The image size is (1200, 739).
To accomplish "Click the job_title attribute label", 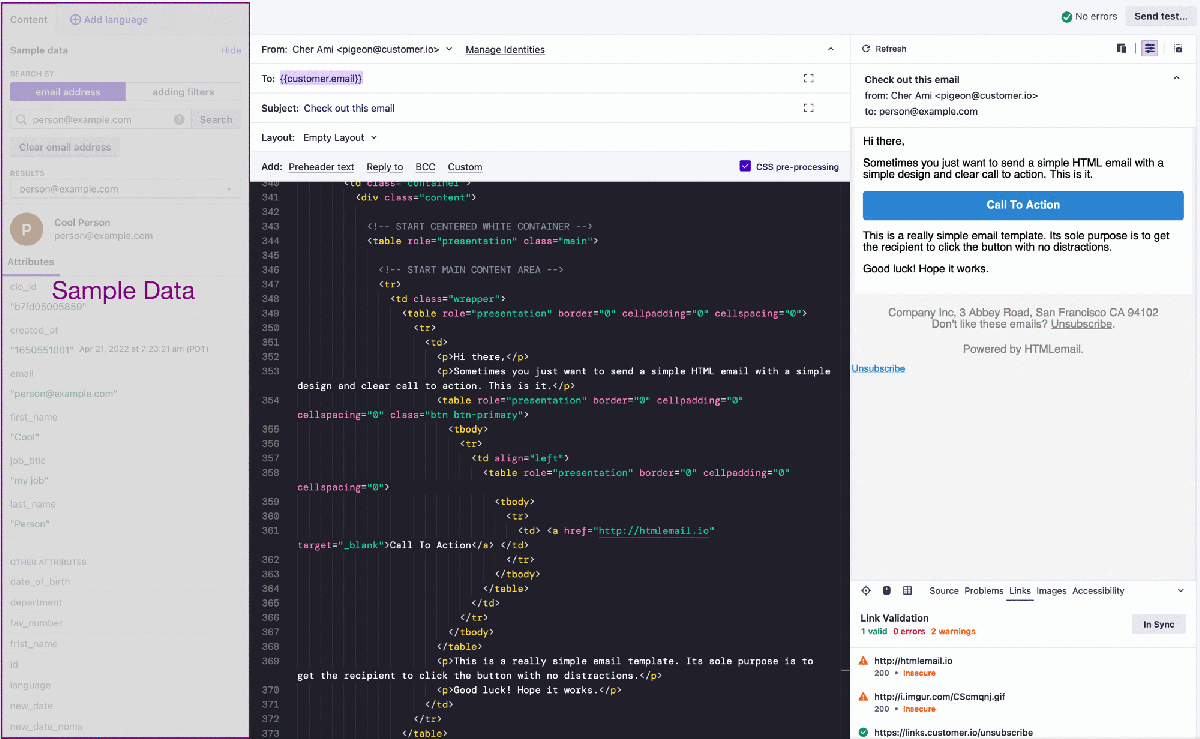I will [x=28, y=461].
